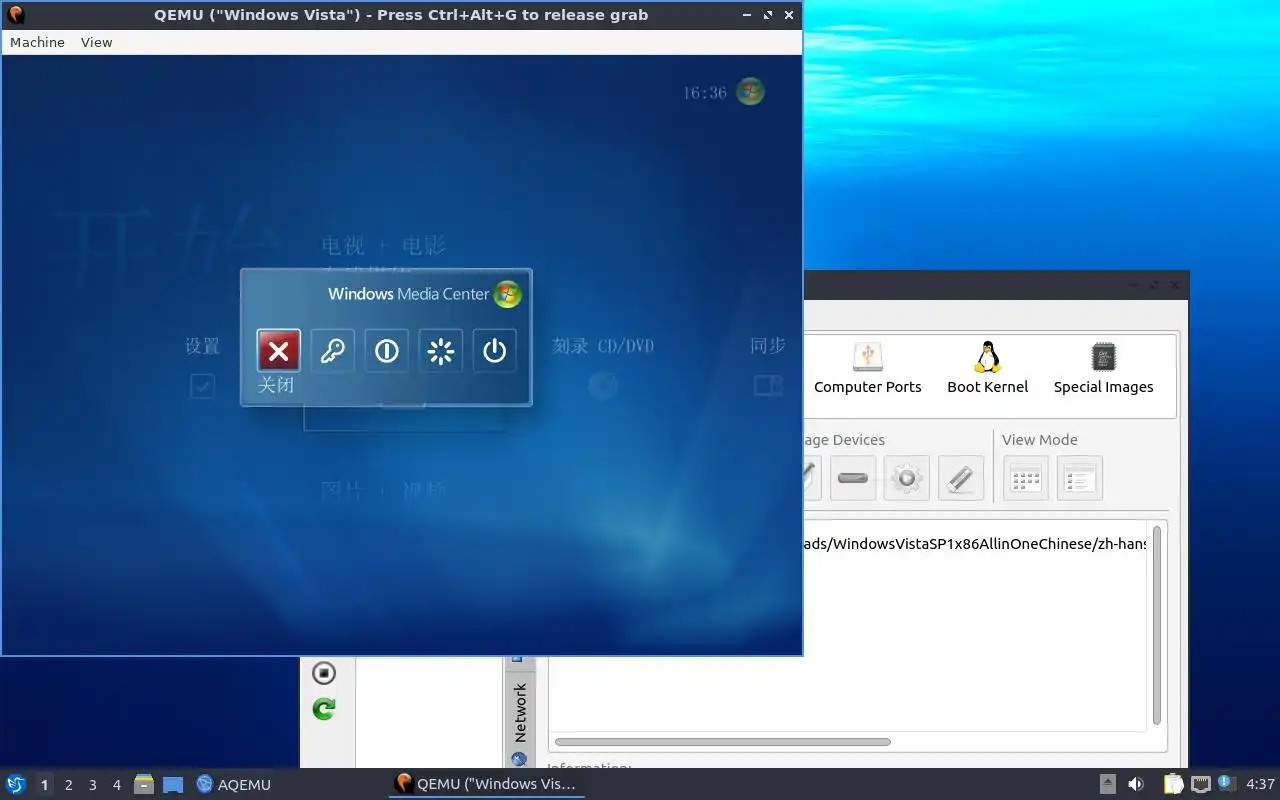
Task: Switch to workspace 4 on the taskbar
Action: click(116, 785)
